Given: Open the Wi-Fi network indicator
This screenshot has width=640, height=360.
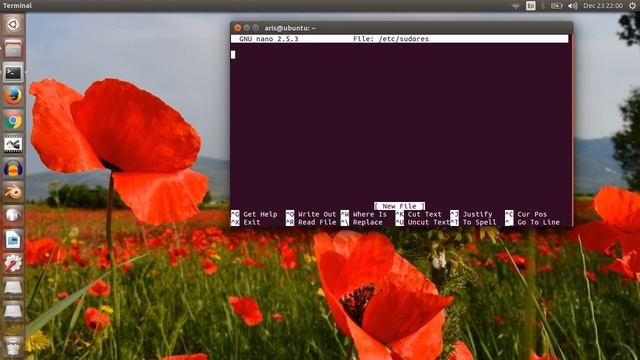Looking at the screenshot, I should coord(516,6).
